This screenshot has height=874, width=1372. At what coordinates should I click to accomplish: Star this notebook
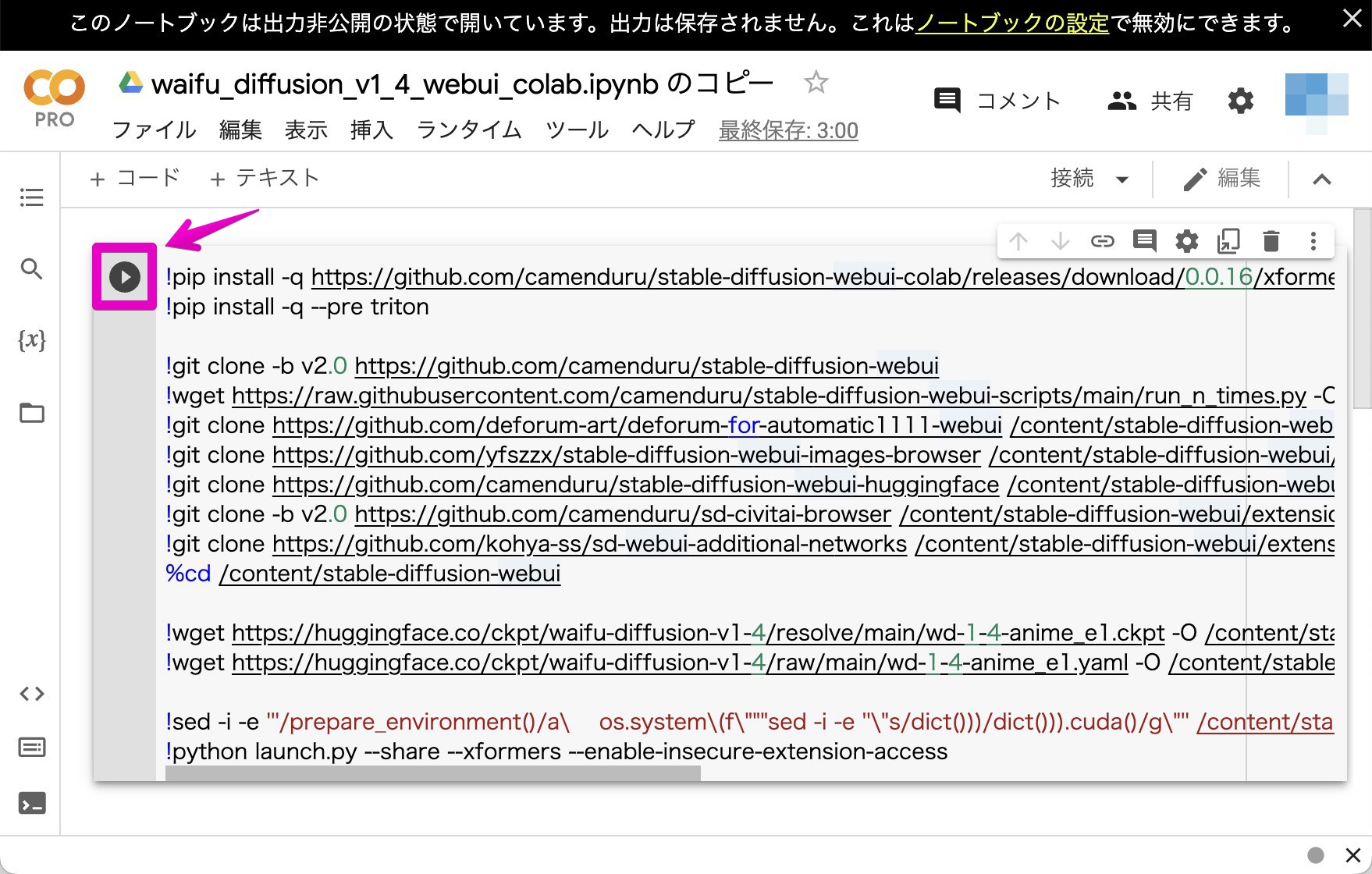coord(816,82)
